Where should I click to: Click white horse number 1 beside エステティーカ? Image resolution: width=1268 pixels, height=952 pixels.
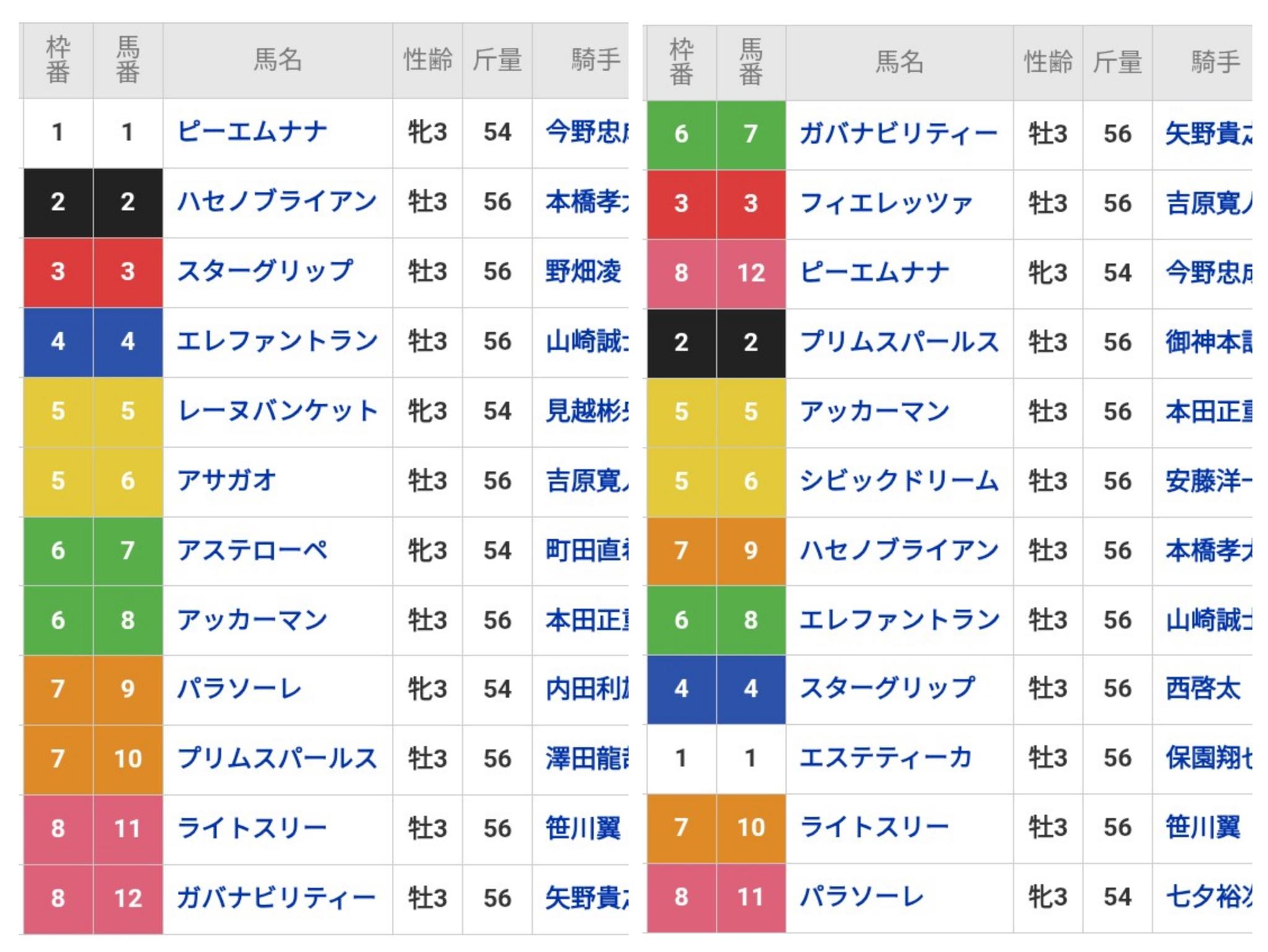tap(750, 758)
